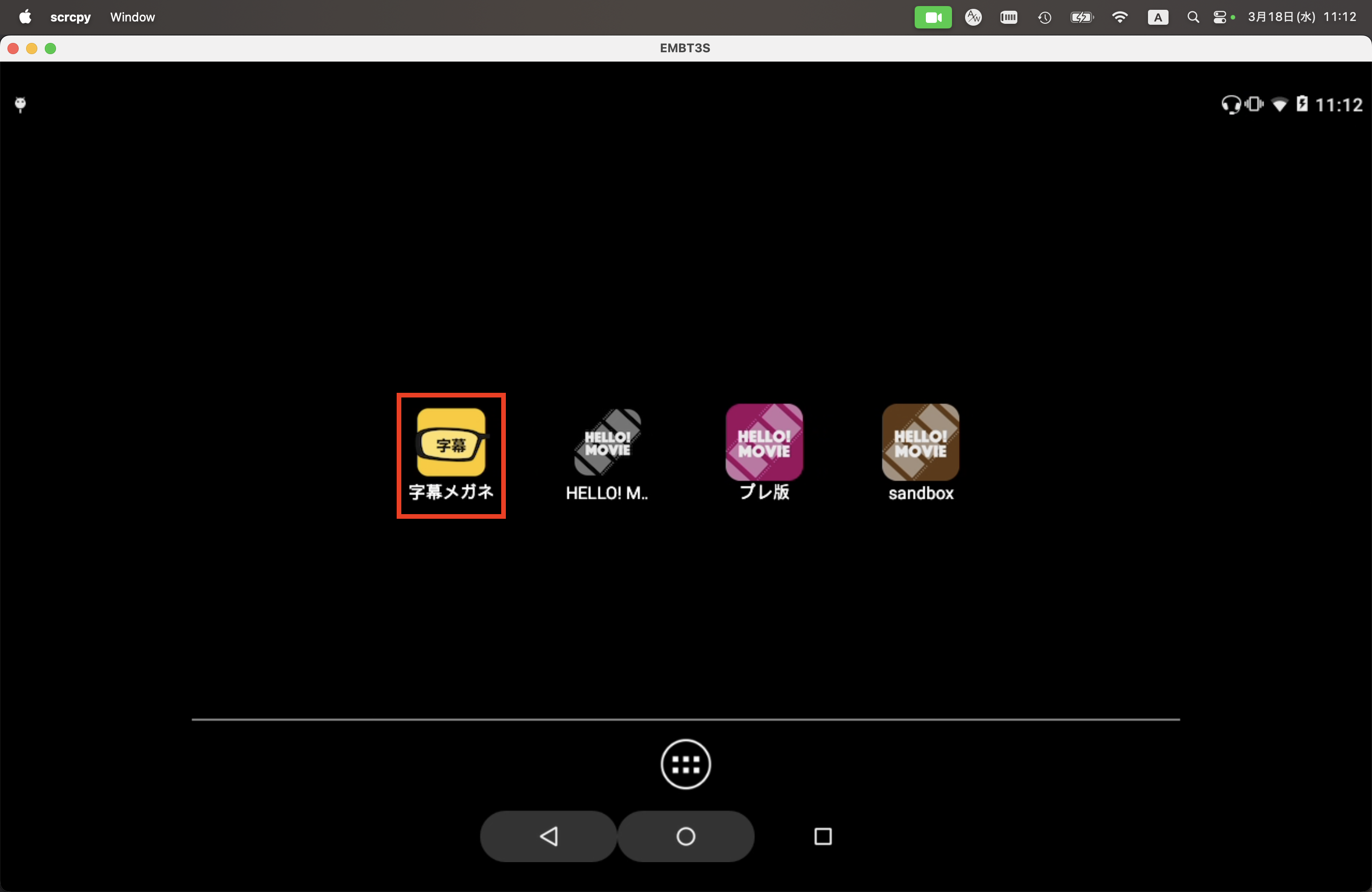Viewport: 1372px width, 892px height.
Task: Tap the recent apps square button
Action: [823, 836]
